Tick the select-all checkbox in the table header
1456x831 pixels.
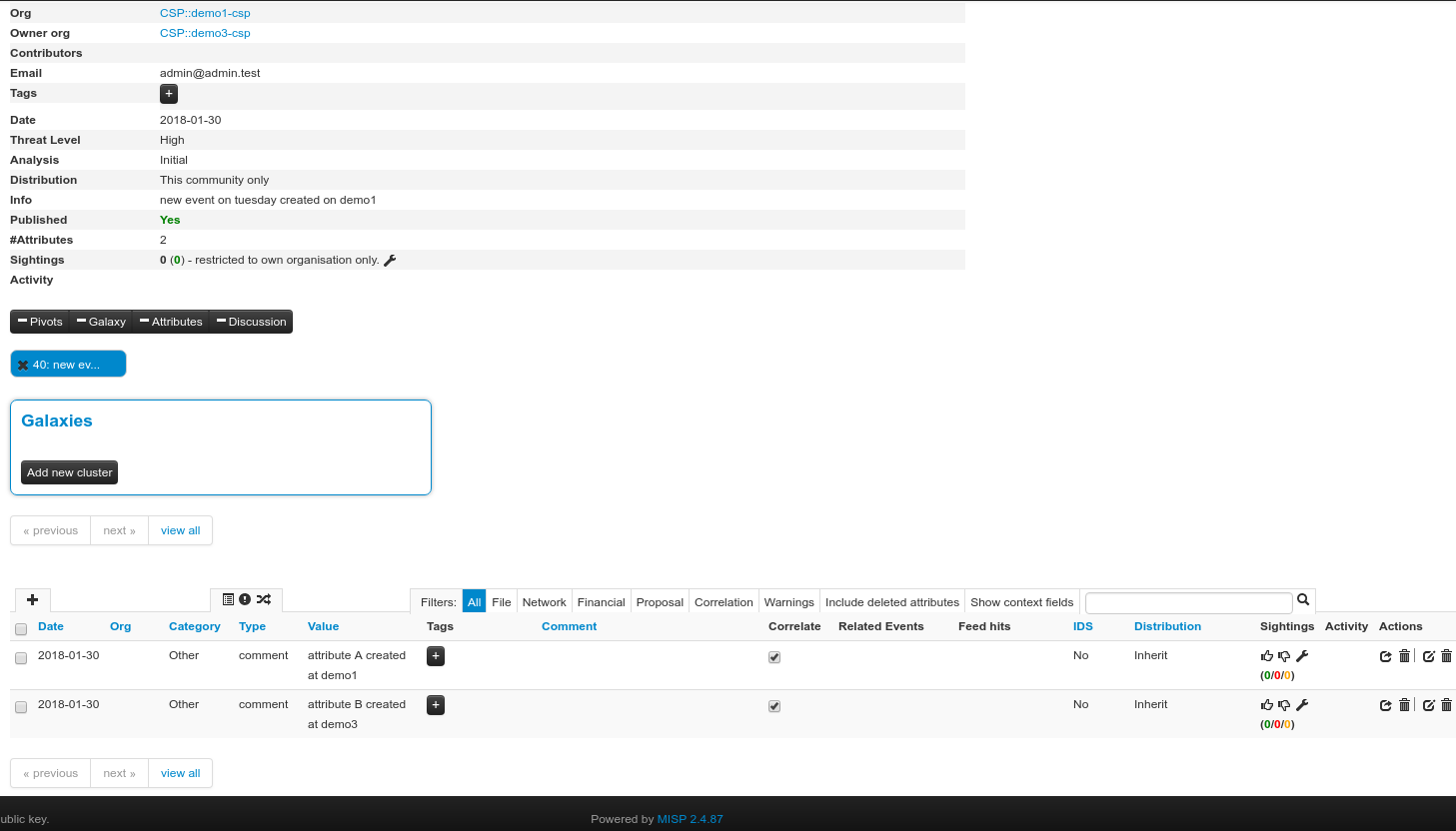tap(20, 629)
